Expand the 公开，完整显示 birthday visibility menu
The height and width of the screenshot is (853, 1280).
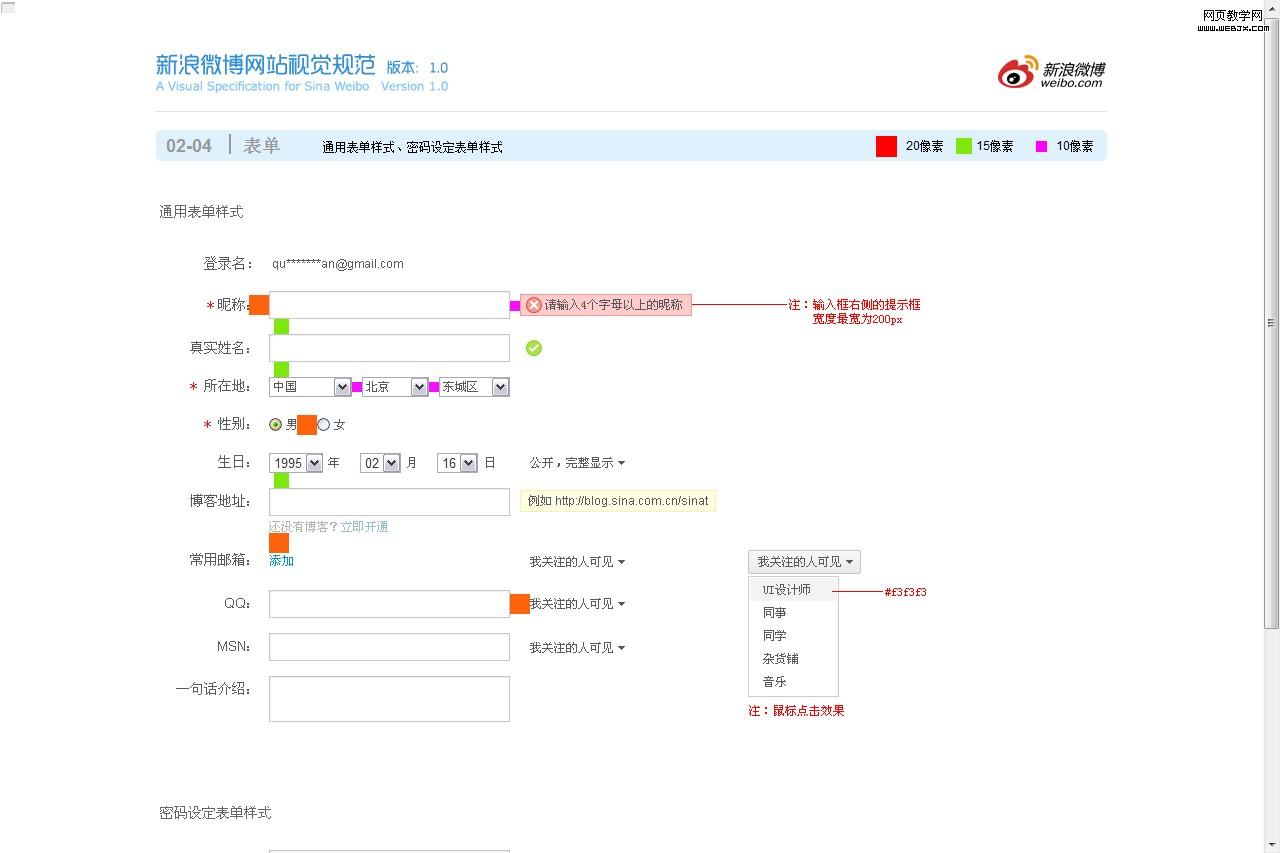[577, 463]
